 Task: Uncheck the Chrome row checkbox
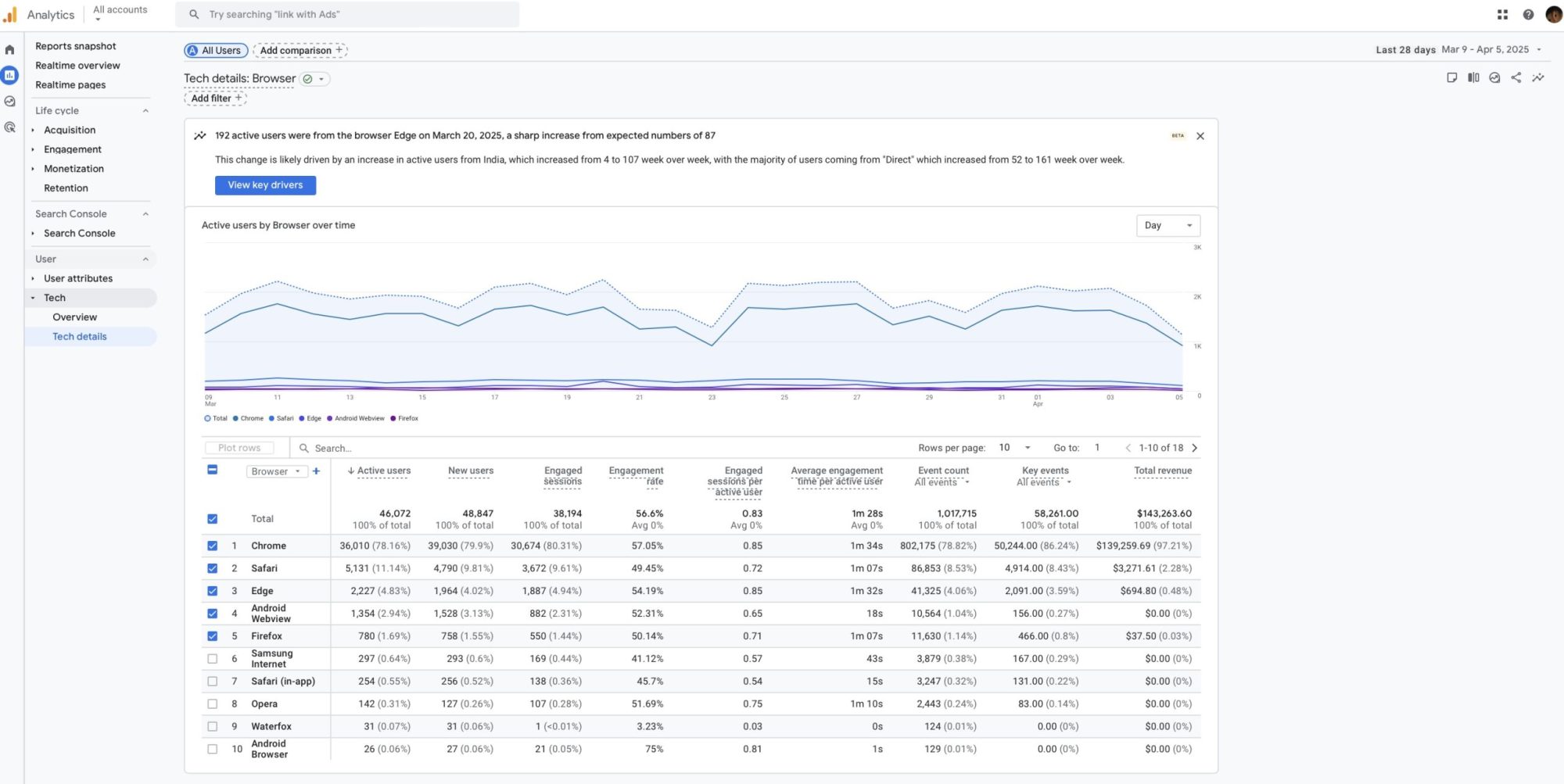(212, 546)
